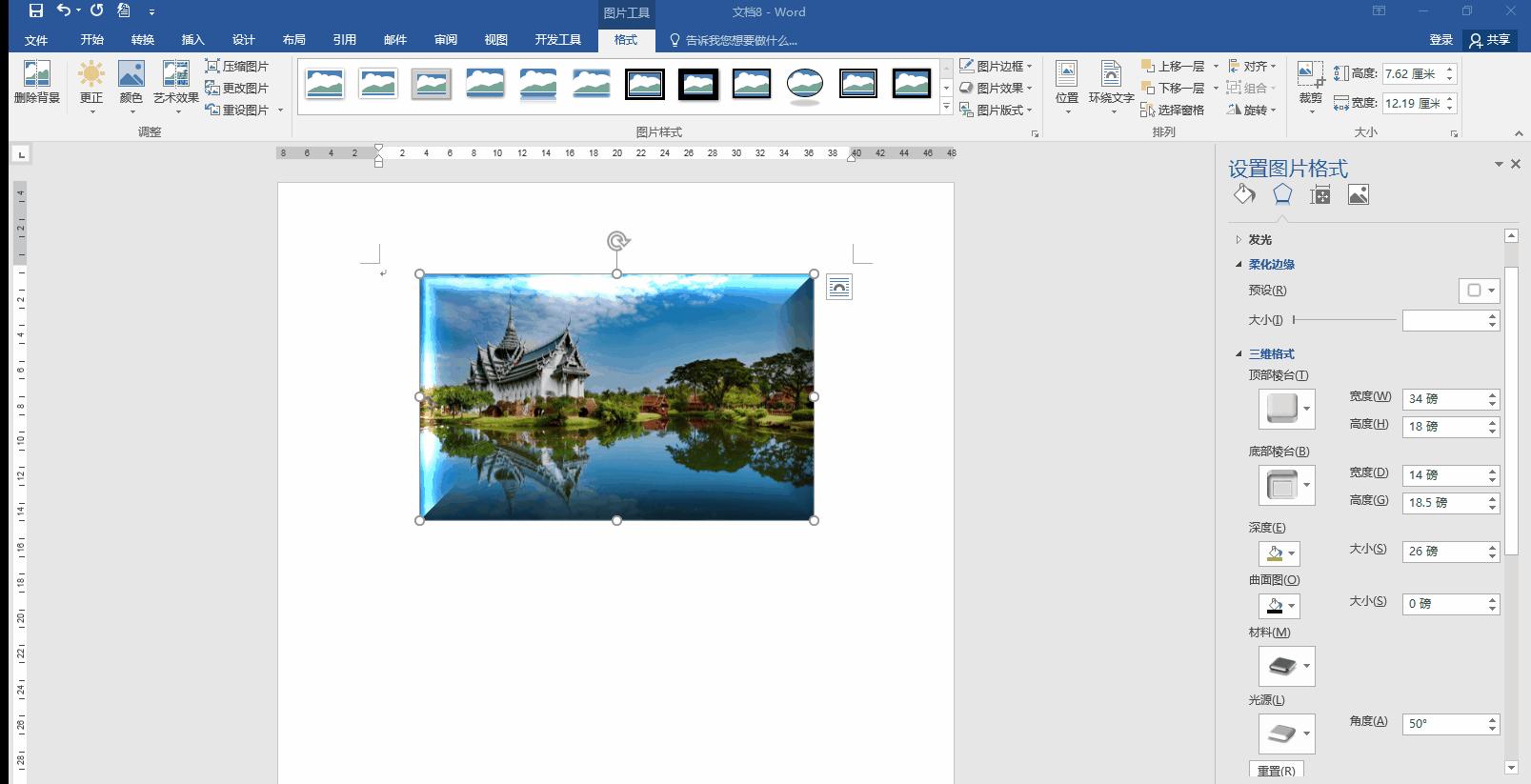Click the layout options icon beside the image

pos(838,287)
